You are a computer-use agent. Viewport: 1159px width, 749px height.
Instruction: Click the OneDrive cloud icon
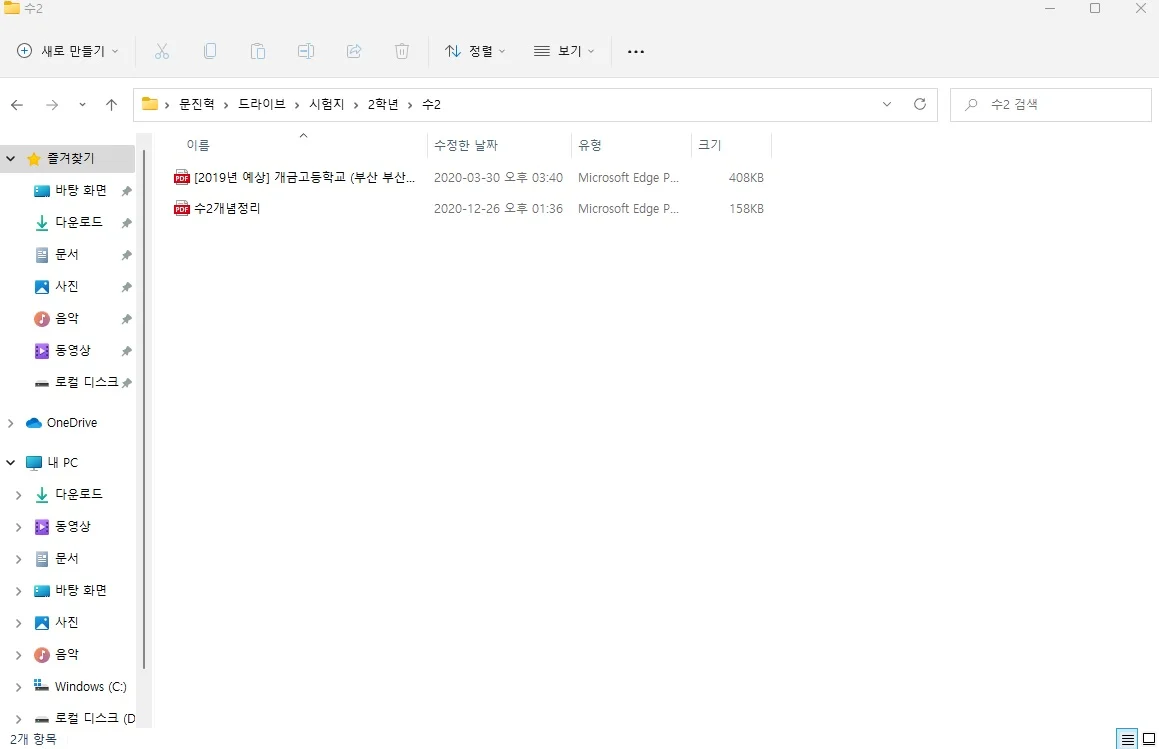34,423
